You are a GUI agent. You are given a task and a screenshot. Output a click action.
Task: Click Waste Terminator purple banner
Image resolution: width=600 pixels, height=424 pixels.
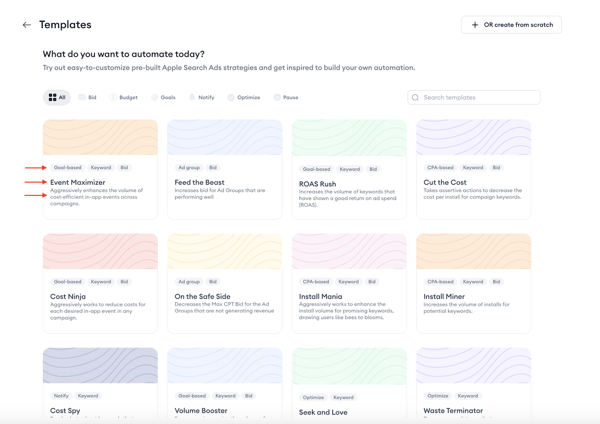(x=473, y=365)
